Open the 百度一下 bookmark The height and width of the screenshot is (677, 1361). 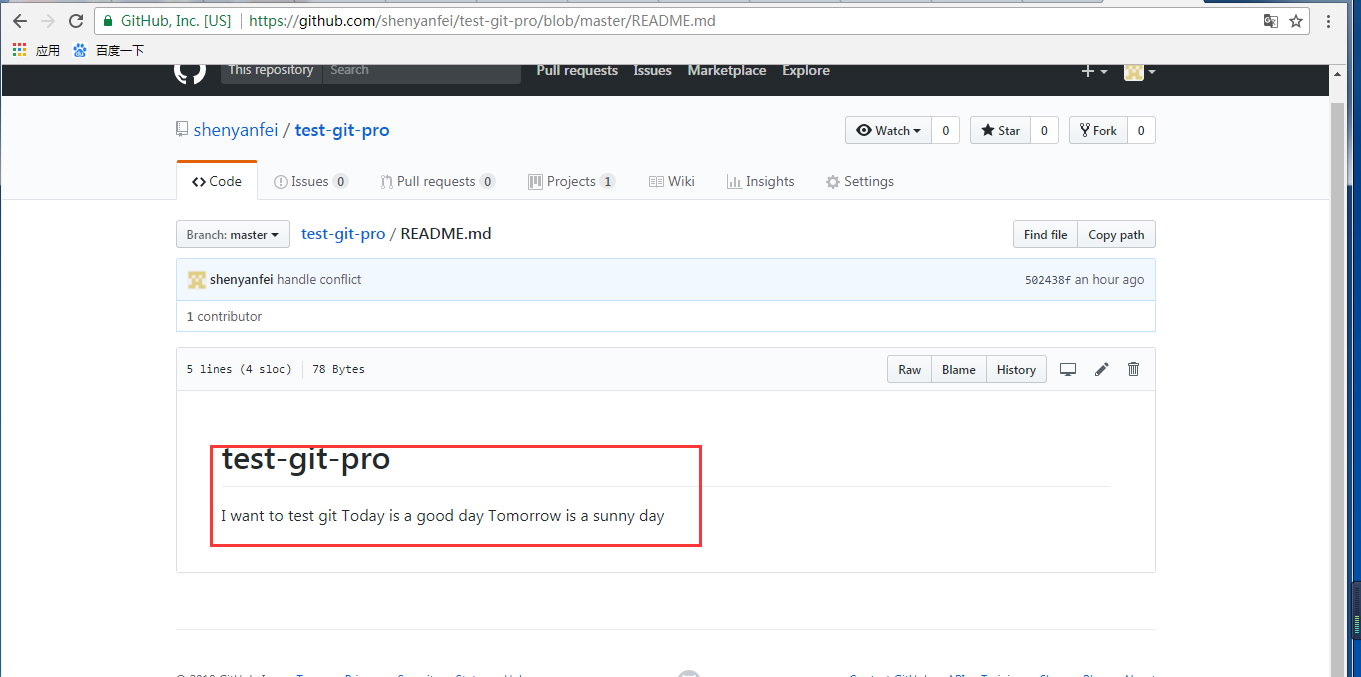coord(108,50)
